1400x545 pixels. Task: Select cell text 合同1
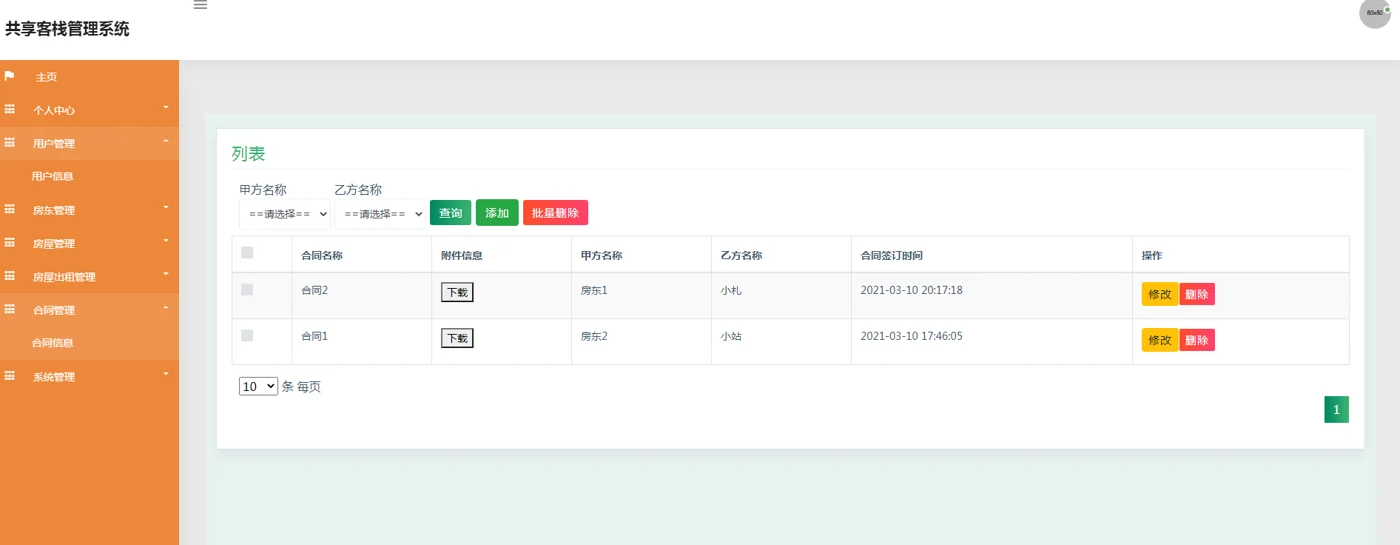[315, 336]
